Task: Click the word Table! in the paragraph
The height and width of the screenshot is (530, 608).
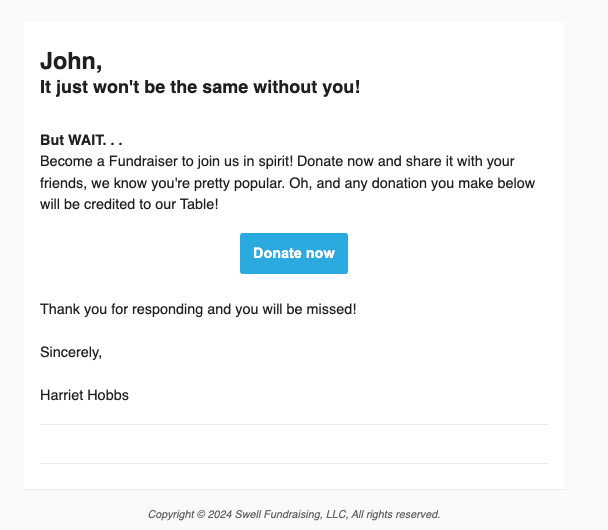Action: coord(199,204)
